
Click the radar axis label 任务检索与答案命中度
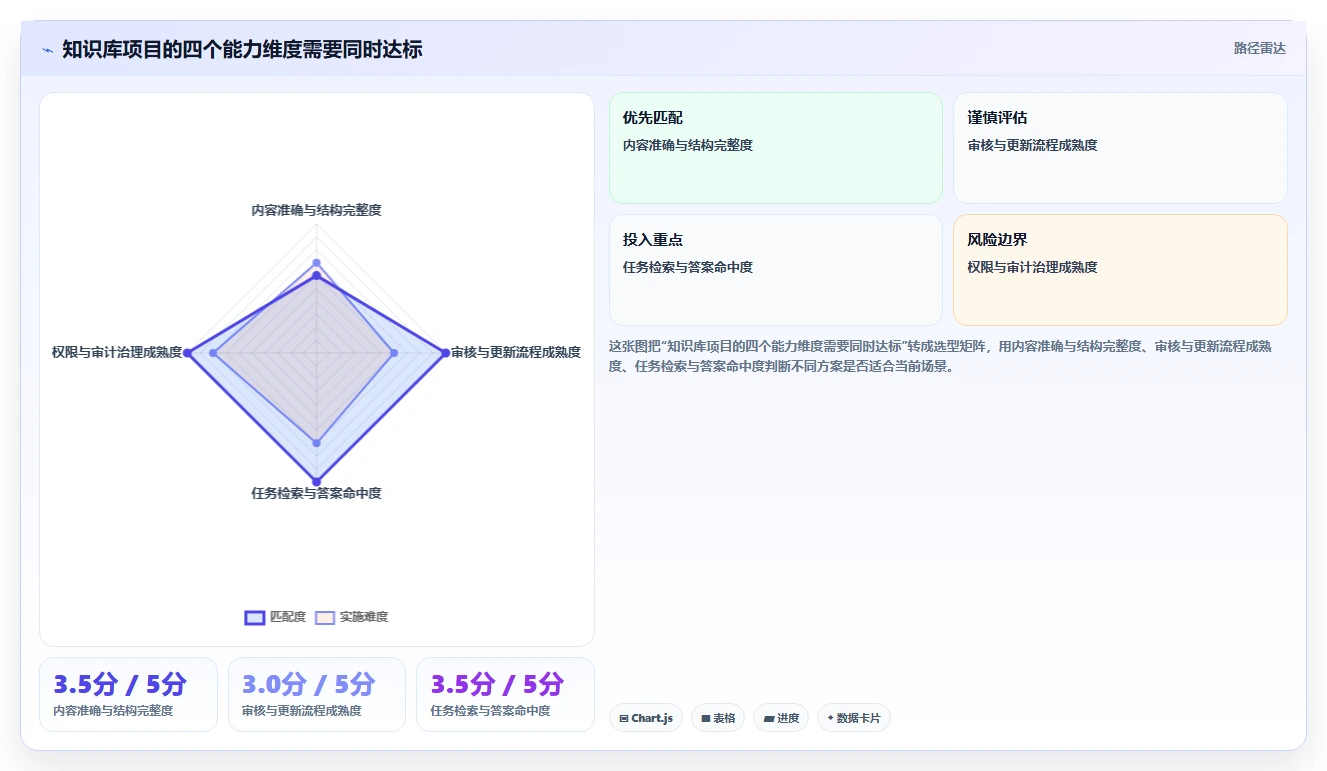tap(316, 493)
